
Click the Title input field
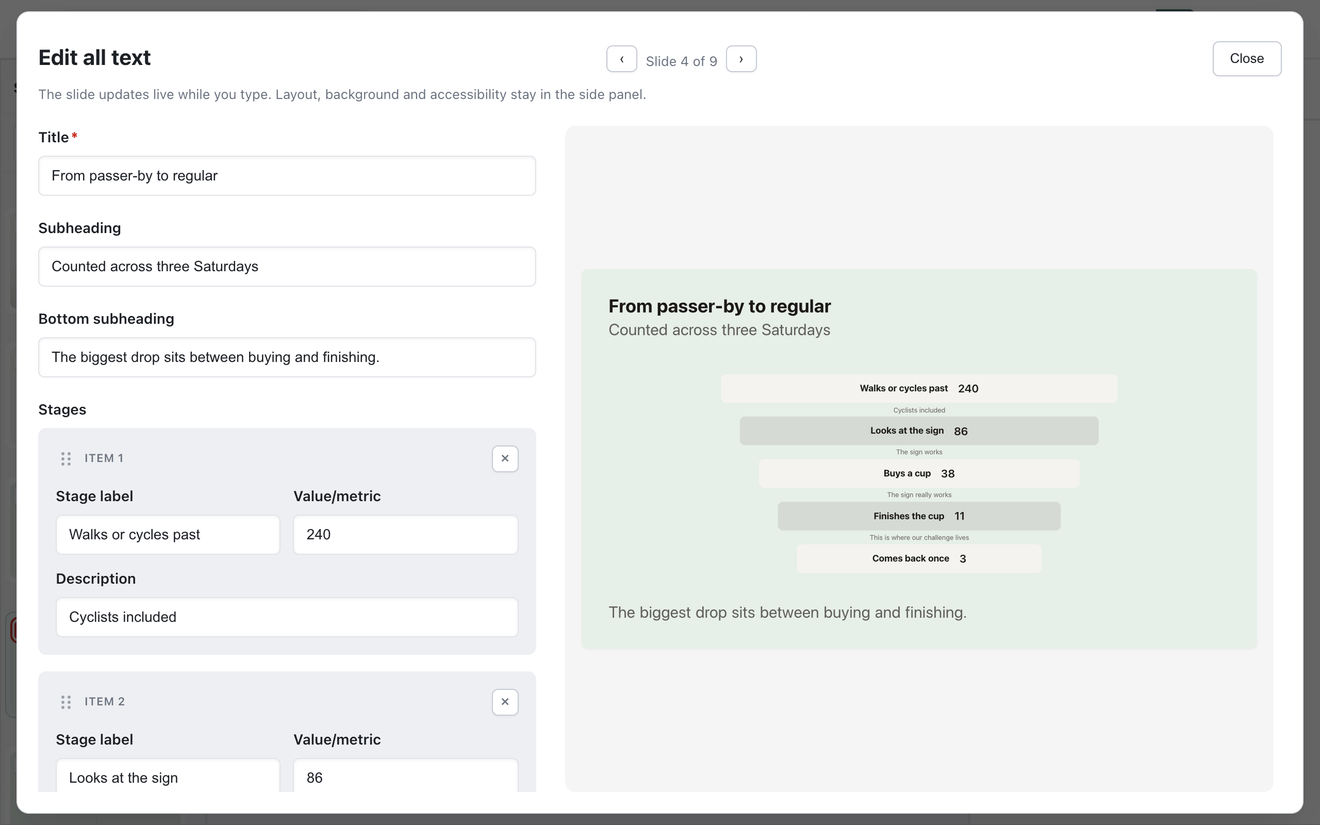[x=287, y=176]
